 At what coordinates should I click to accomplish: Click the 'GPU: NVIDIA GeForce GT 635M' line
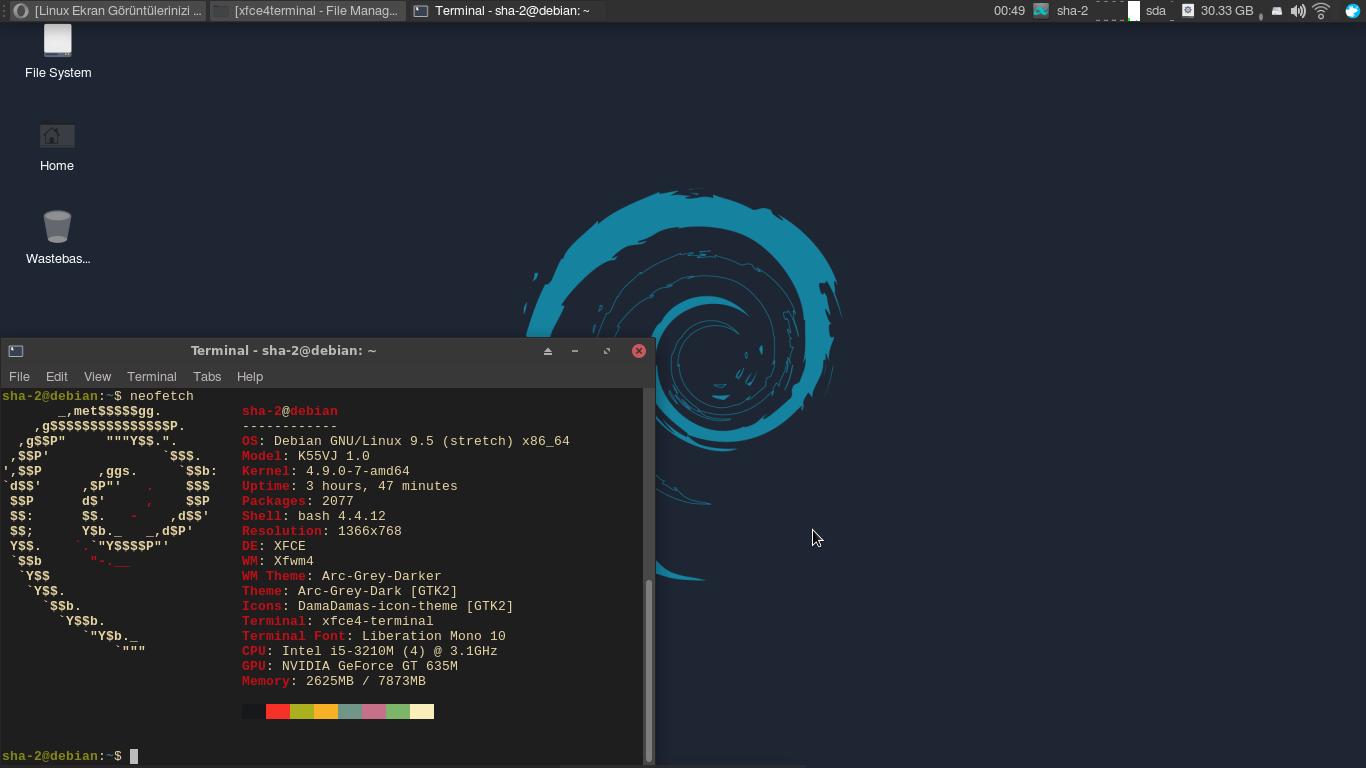coord(350,666)
